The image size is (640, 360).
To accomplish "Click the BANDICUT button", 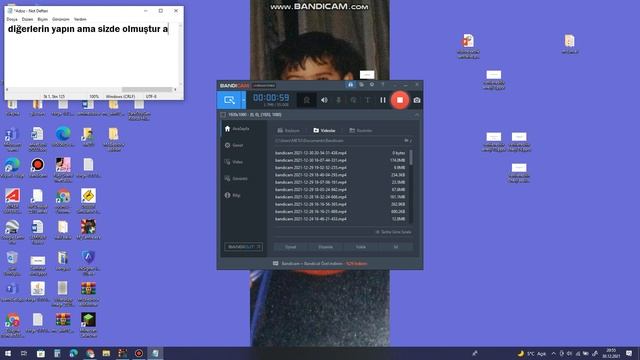I will pos(243,247).
